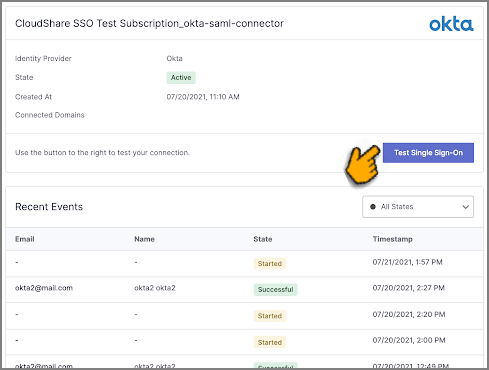Click the Created At value 07/20/2021, 11:10 AM
The width and height of the screenshot is (489, 370).
(203, 97)
